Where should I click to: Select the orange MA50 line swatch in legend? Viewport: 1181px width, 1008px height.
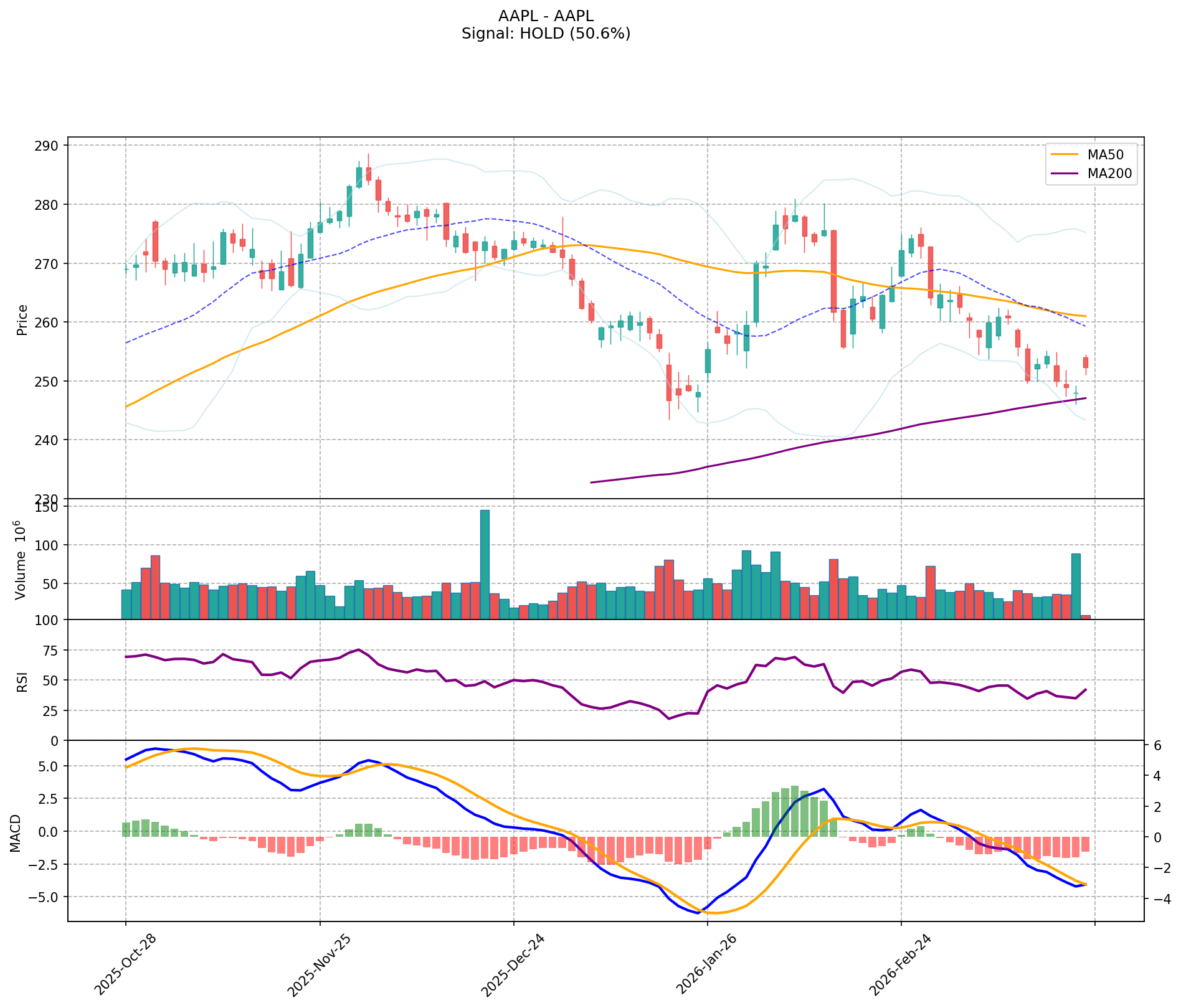coord(1065,154)
